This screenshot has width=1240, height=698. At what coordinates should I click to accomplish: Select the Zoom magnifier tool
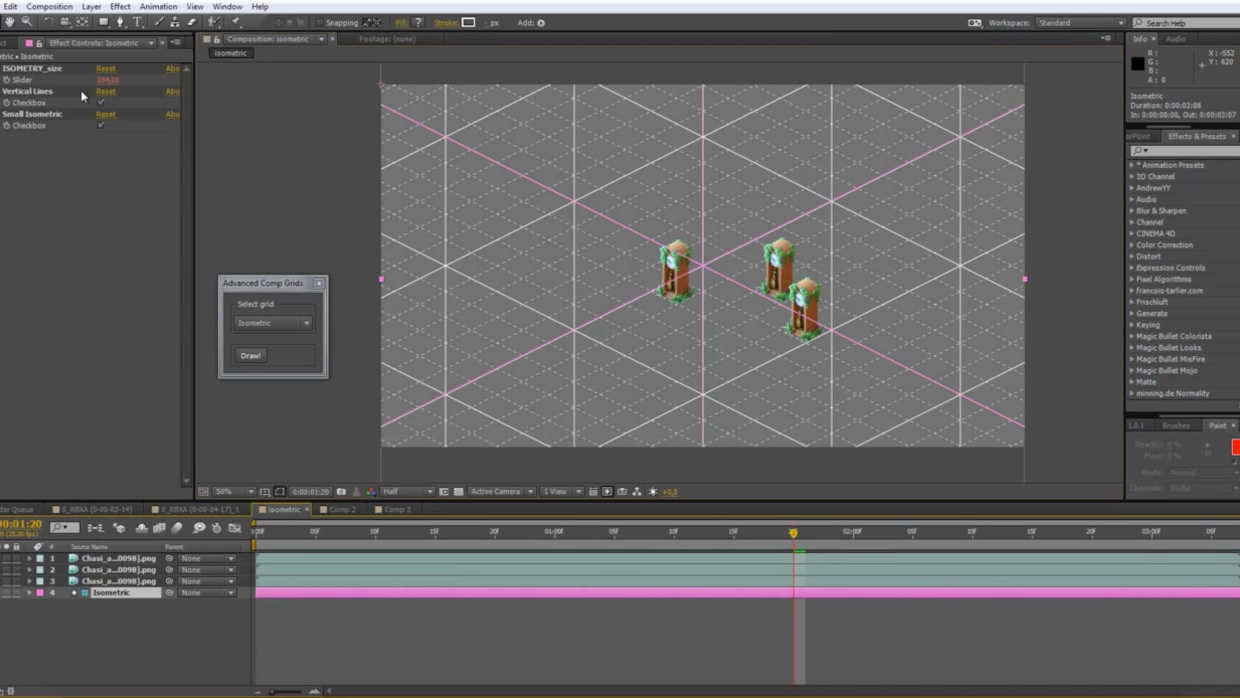[27, 22]
